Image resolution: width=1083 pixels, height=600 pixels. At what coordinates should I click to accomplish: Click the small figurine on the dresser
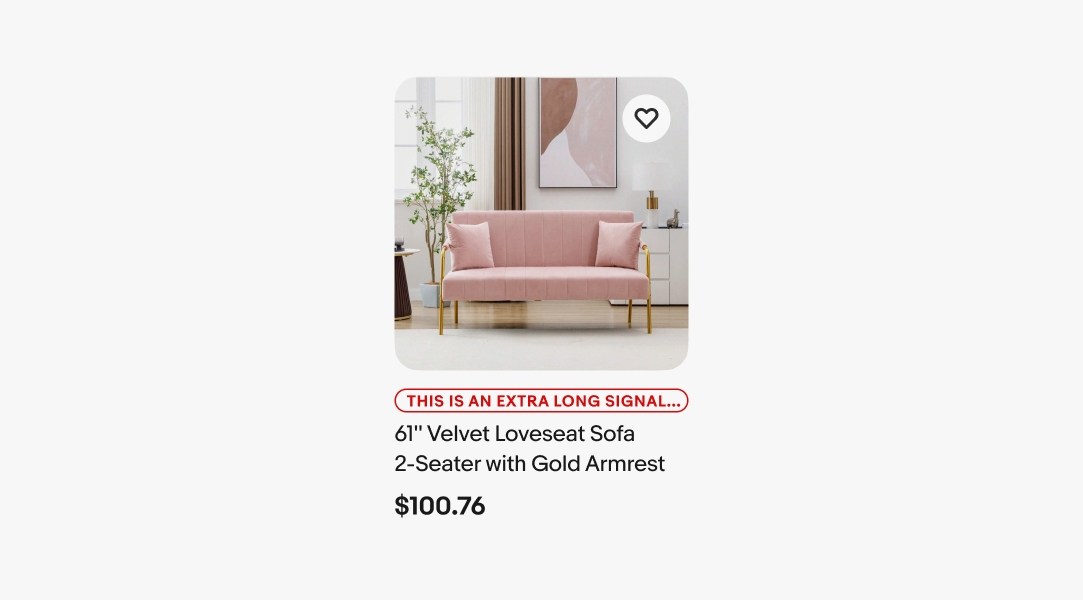(x=674, y=218)
